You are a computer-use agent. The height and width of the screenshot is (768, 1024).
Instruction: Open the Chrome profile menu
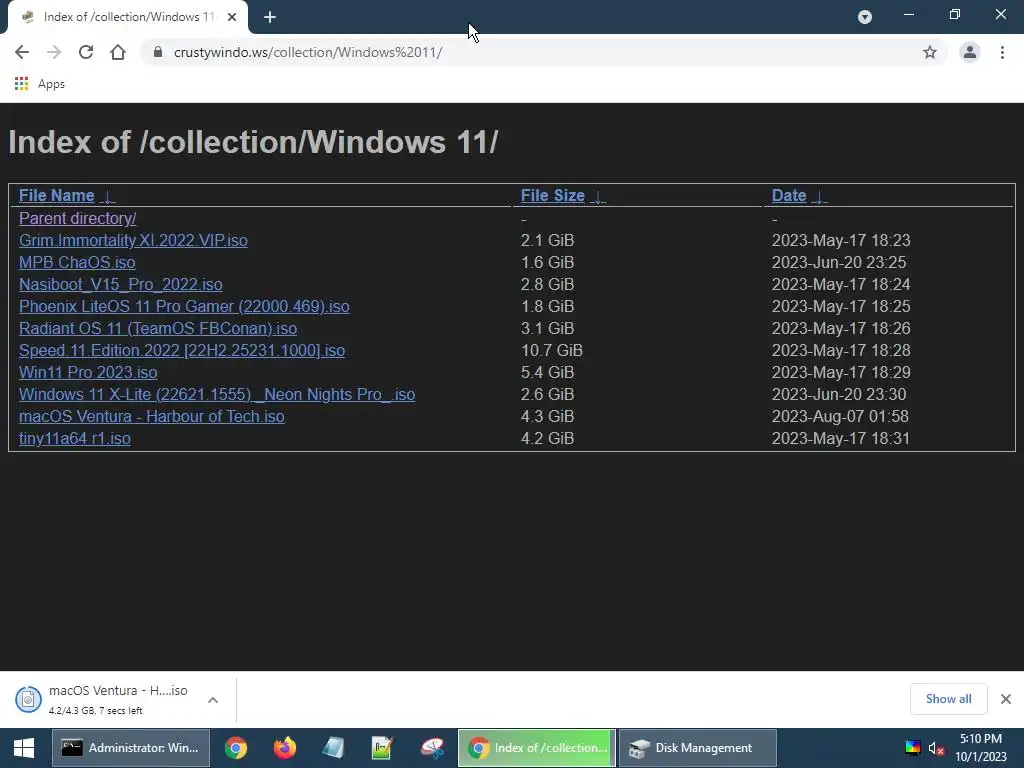tap(970, 52)
